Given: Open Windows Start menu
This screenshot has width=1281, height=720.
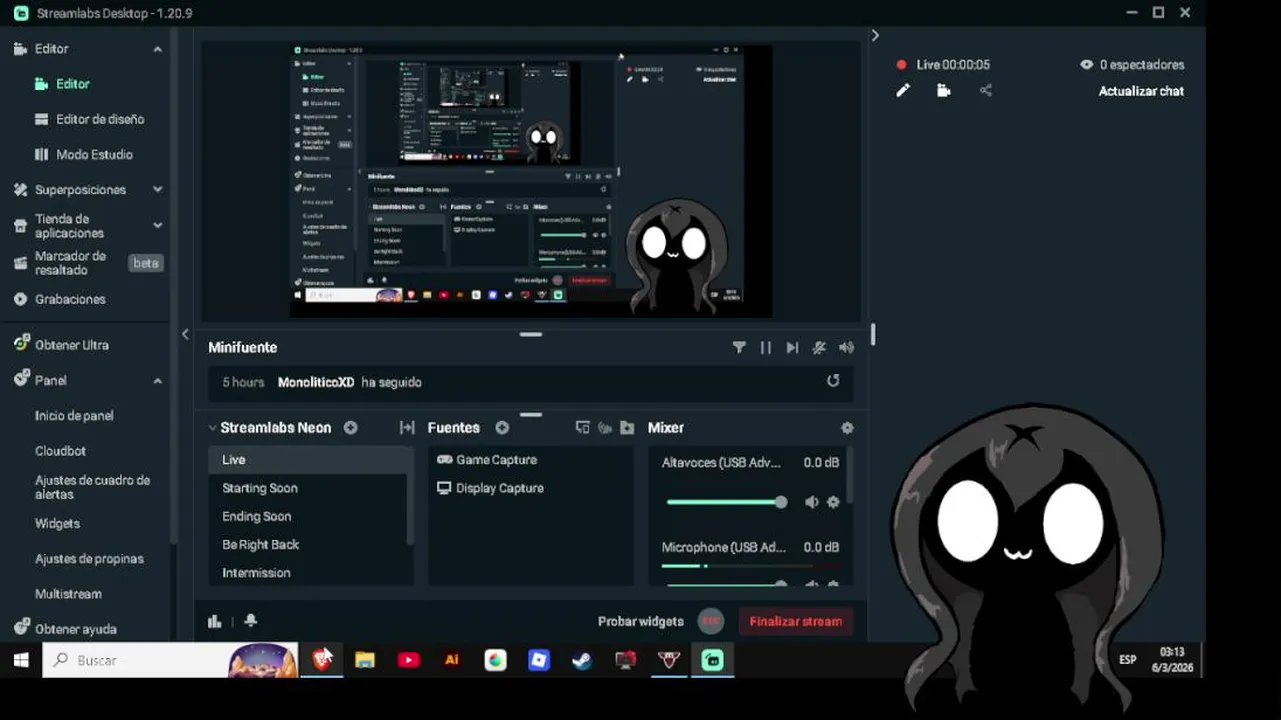Looking at the screenshot, I should pyautogui.click(x=20, y=660).
